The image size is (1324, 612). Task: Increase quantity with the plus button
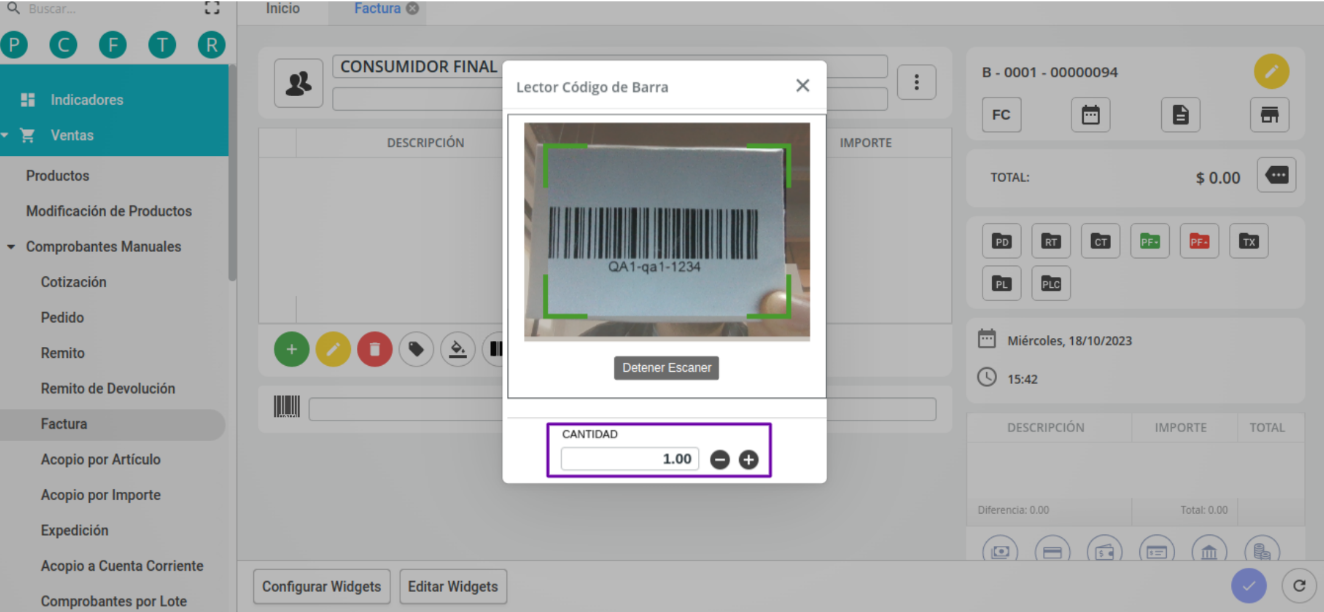pos(748,460)
